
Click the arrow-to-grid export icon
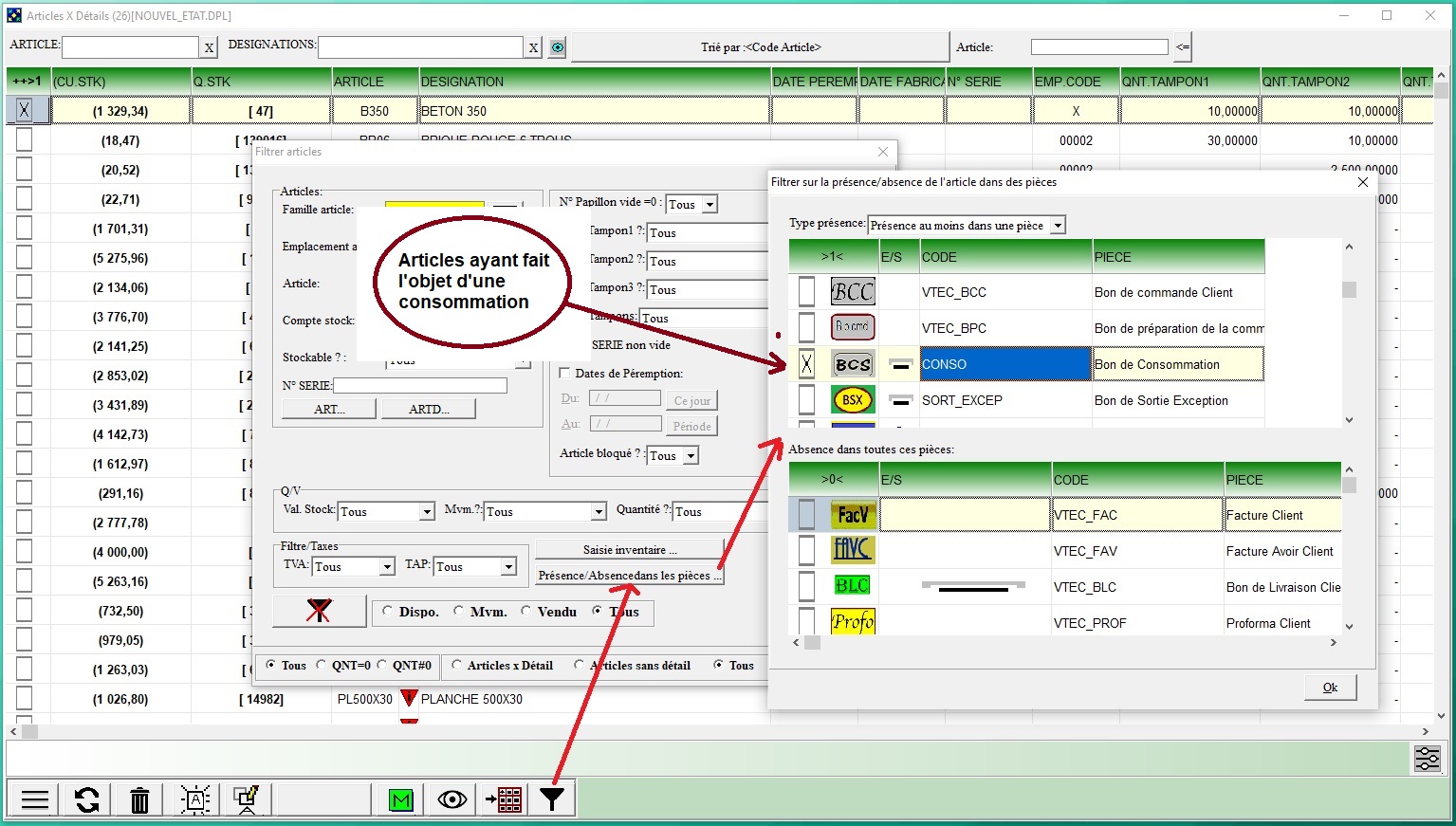(504, 800)
